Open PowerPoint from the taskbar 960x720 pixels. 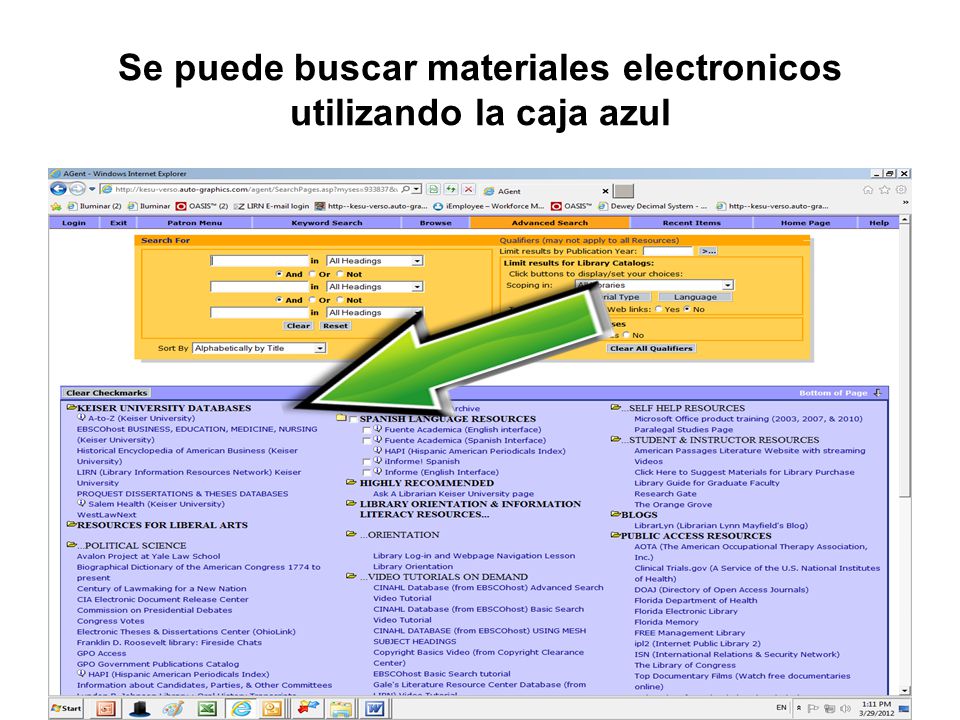[106, 708]
